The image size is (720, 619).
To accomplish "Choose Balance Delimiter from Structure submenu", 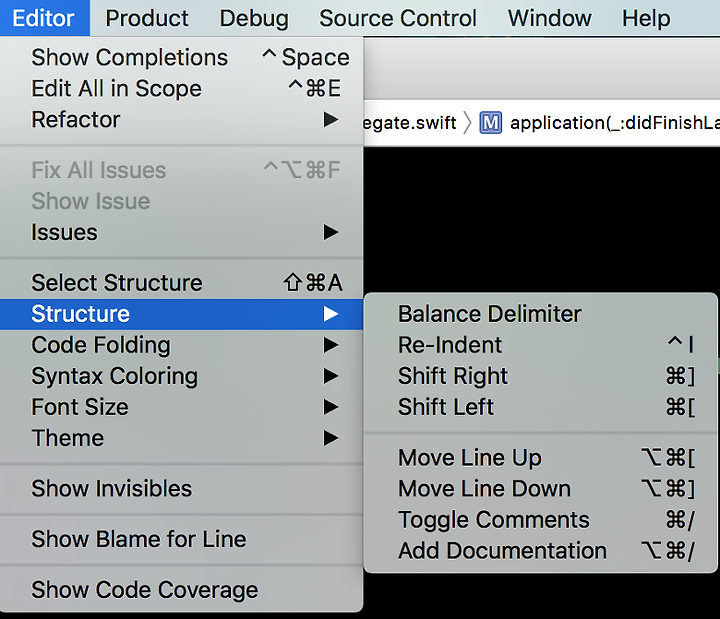I will pos(540,314).
